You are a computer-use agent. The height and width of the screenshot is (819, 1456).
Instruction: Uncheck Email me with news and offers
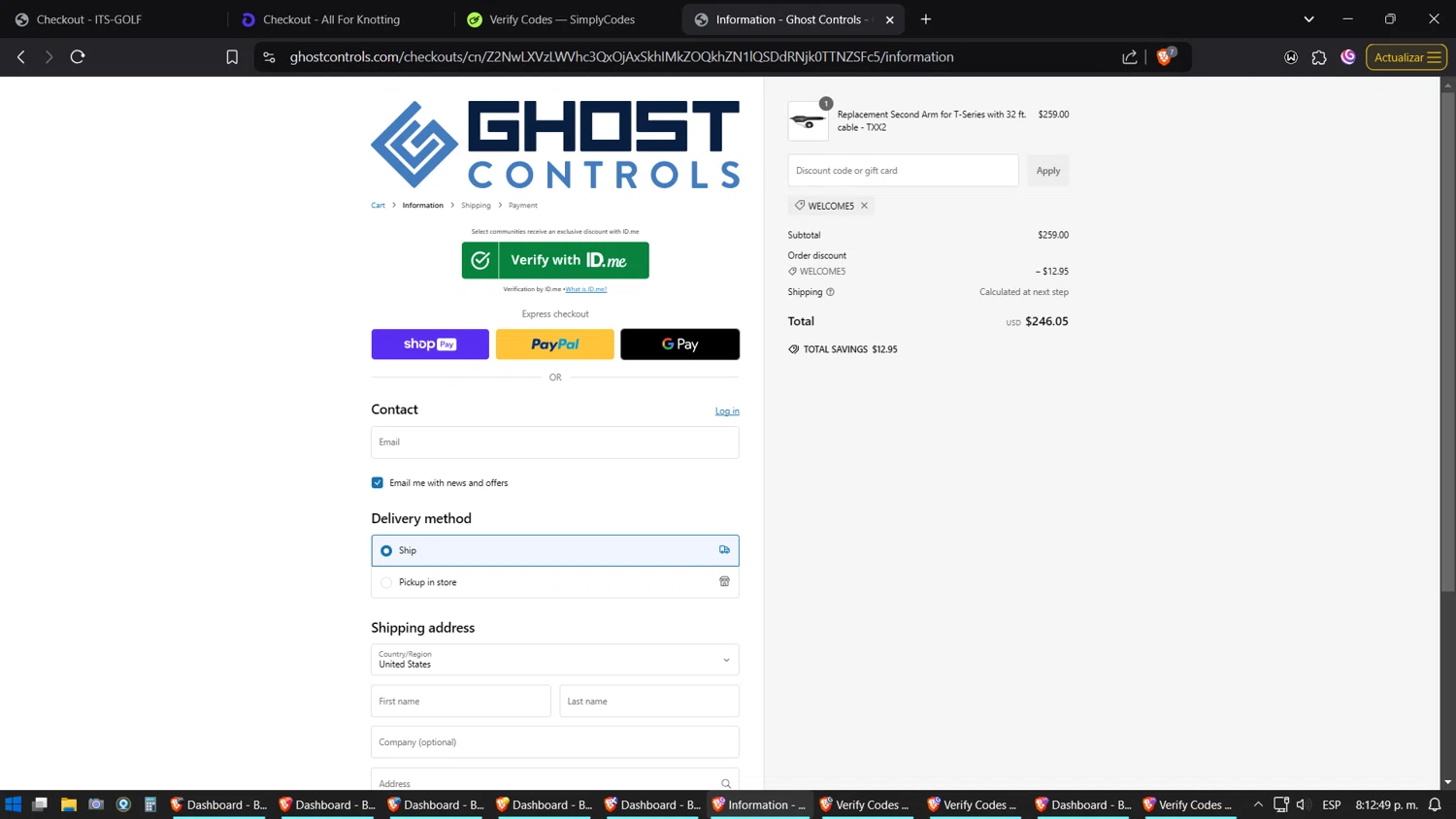[378, 483]
